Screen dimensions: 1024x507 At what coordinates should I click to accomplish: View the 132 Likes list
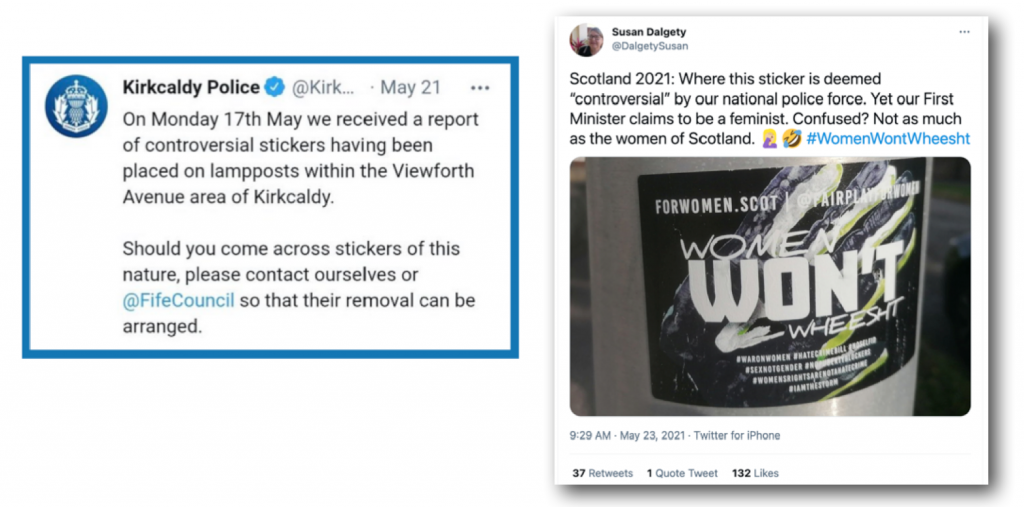[x=756, y=473]
